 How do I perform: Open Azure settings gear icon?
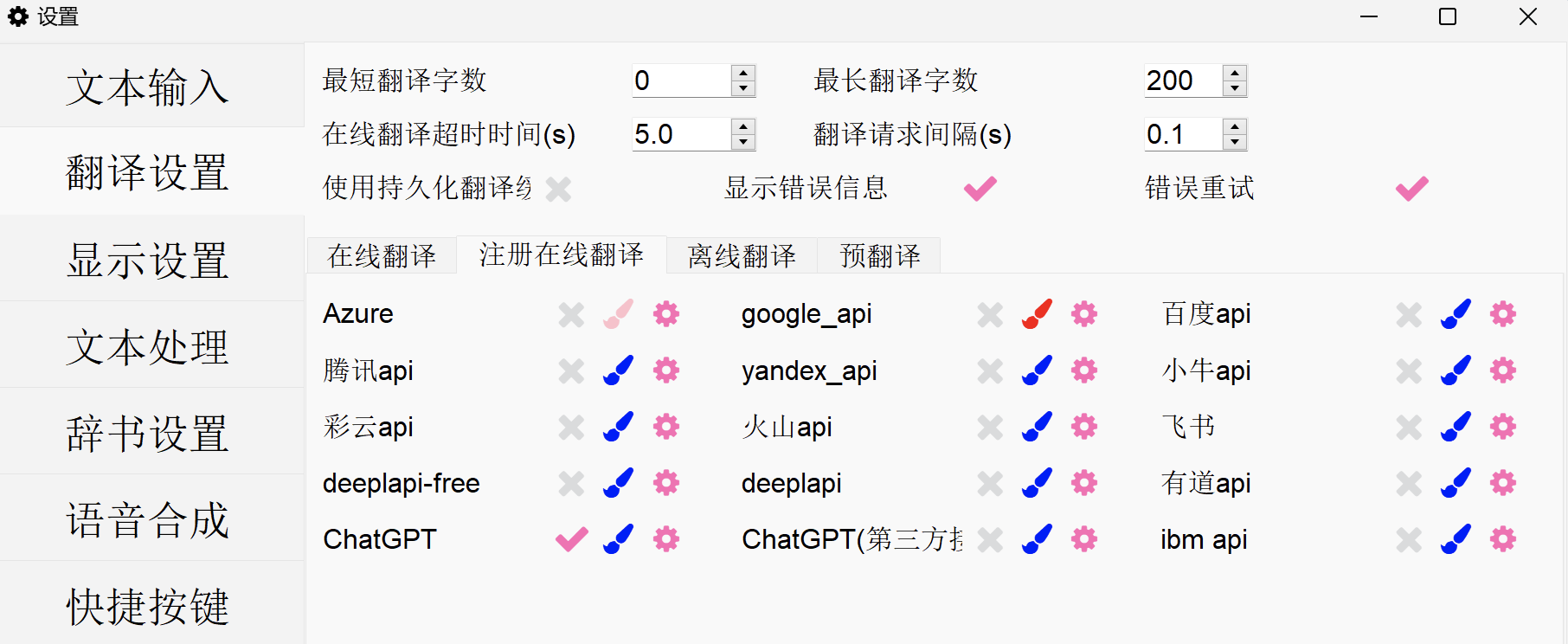tap(666, 313)
